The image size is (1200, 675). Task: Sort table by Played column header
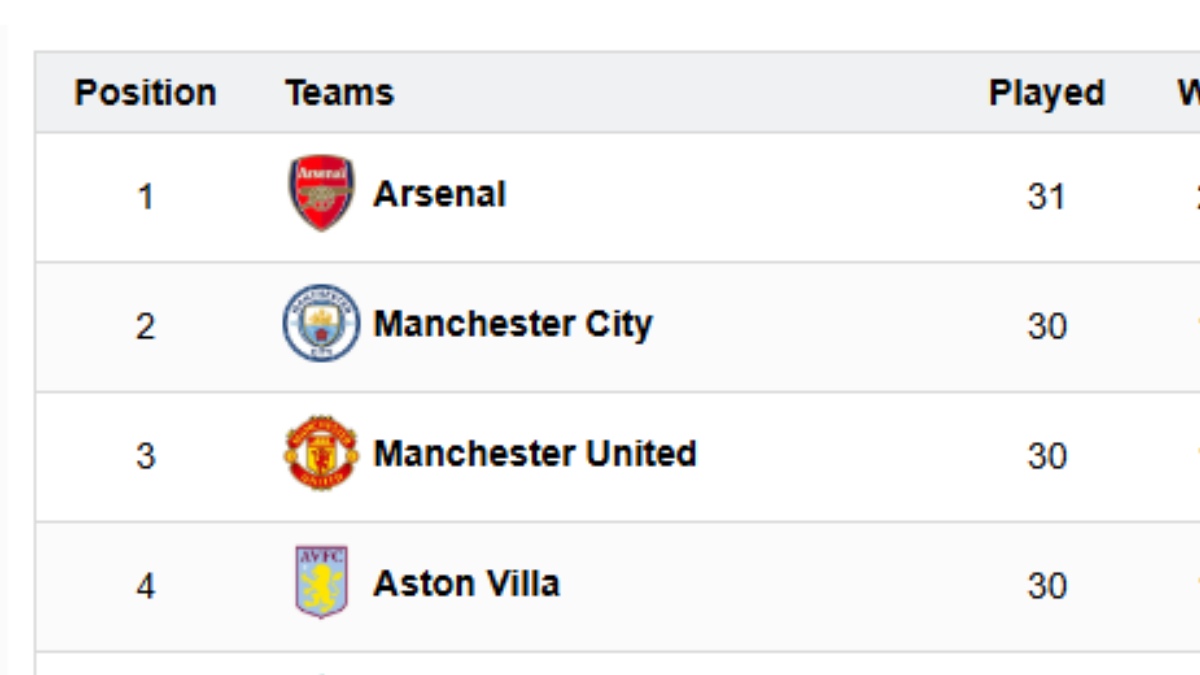click(1046, 93)
